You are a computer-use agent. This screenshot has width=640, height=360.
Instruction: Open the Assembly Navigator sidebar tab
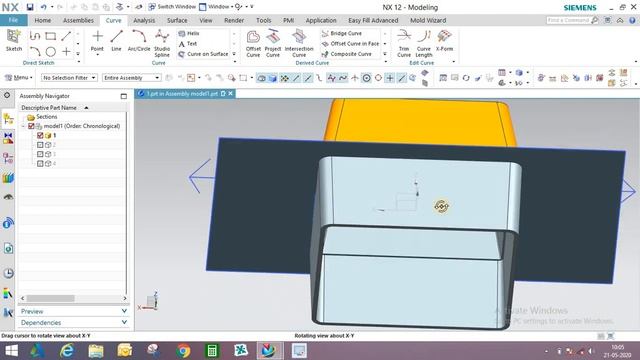(x=8, y=119)
